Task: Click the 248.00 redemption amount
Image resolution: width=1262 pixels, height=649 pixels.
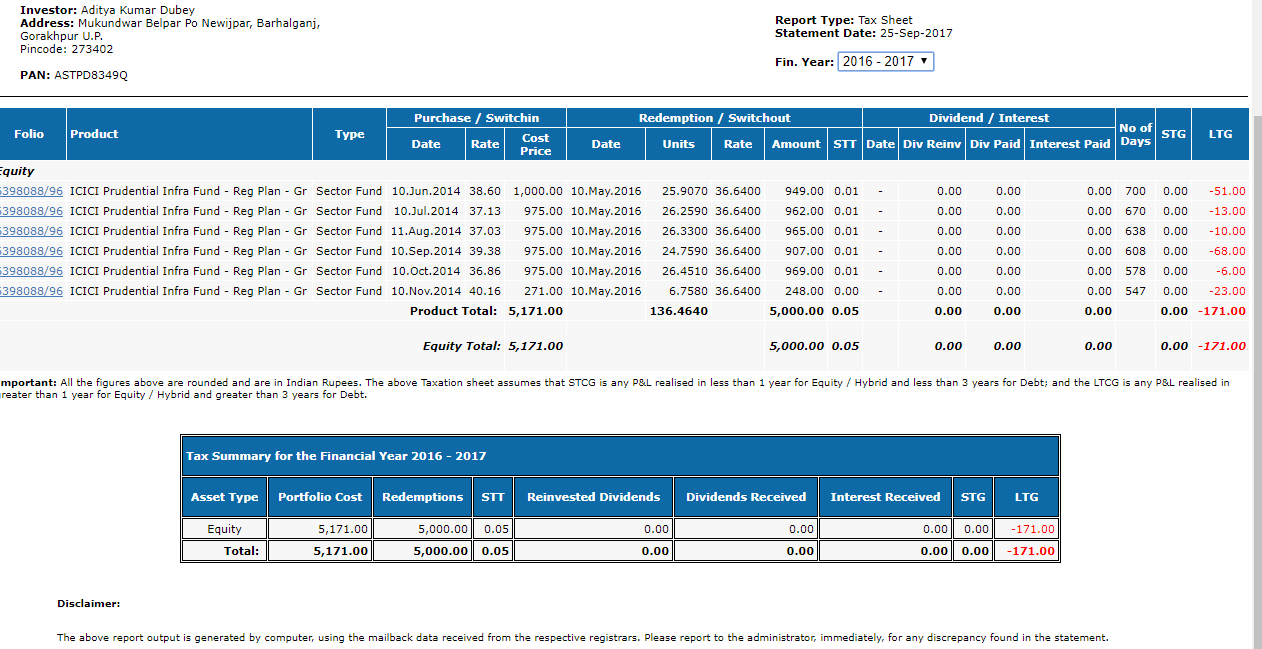Action: coord(805,291)
